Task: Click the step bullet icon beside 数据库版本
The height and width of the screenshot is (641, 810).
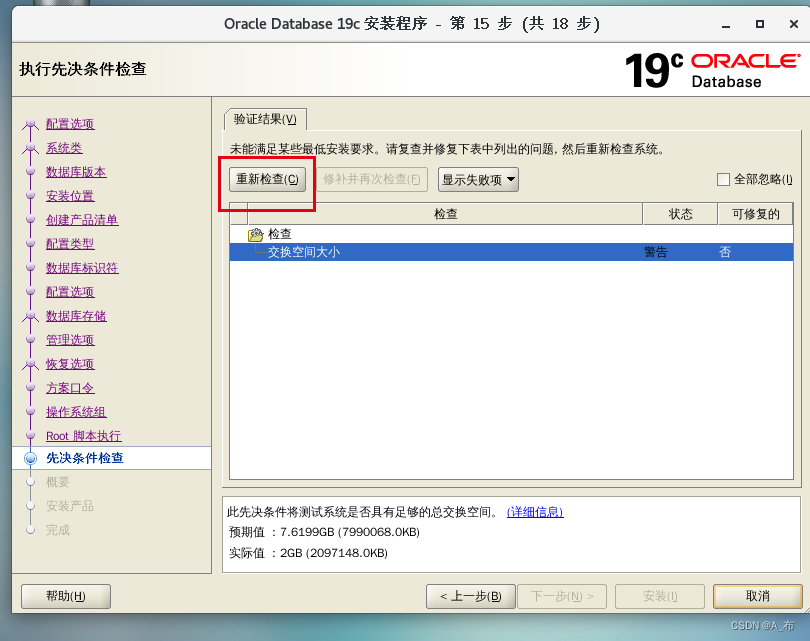Action: (x=30, y=171)
